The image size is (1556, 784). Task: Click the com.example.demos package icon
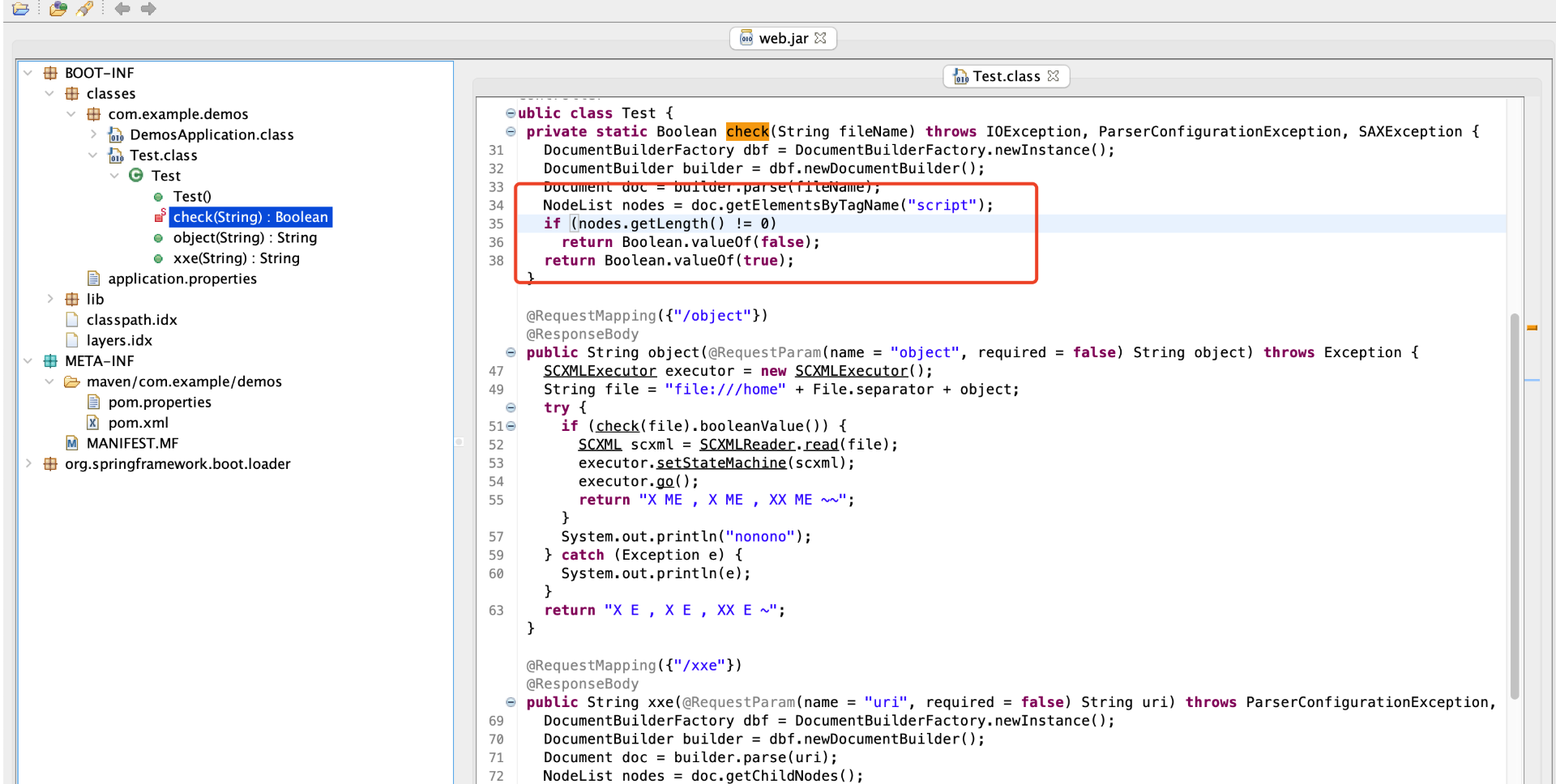(94, 114)
